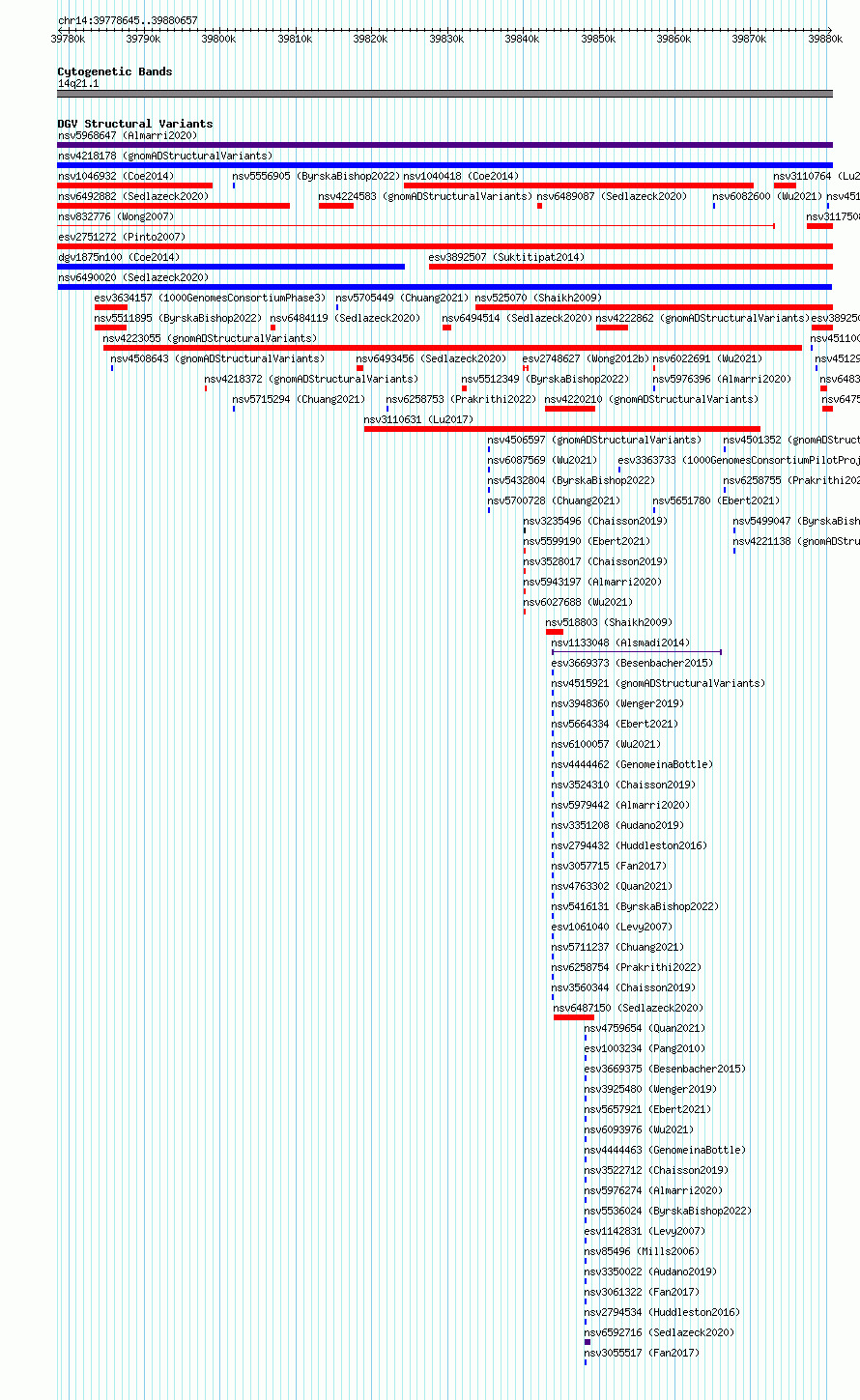Viewport: 860px width, 1400px height.
Task: Open esv3634157 1000GenomesConsortiumPhase3 label
Action: coord(211,298)
